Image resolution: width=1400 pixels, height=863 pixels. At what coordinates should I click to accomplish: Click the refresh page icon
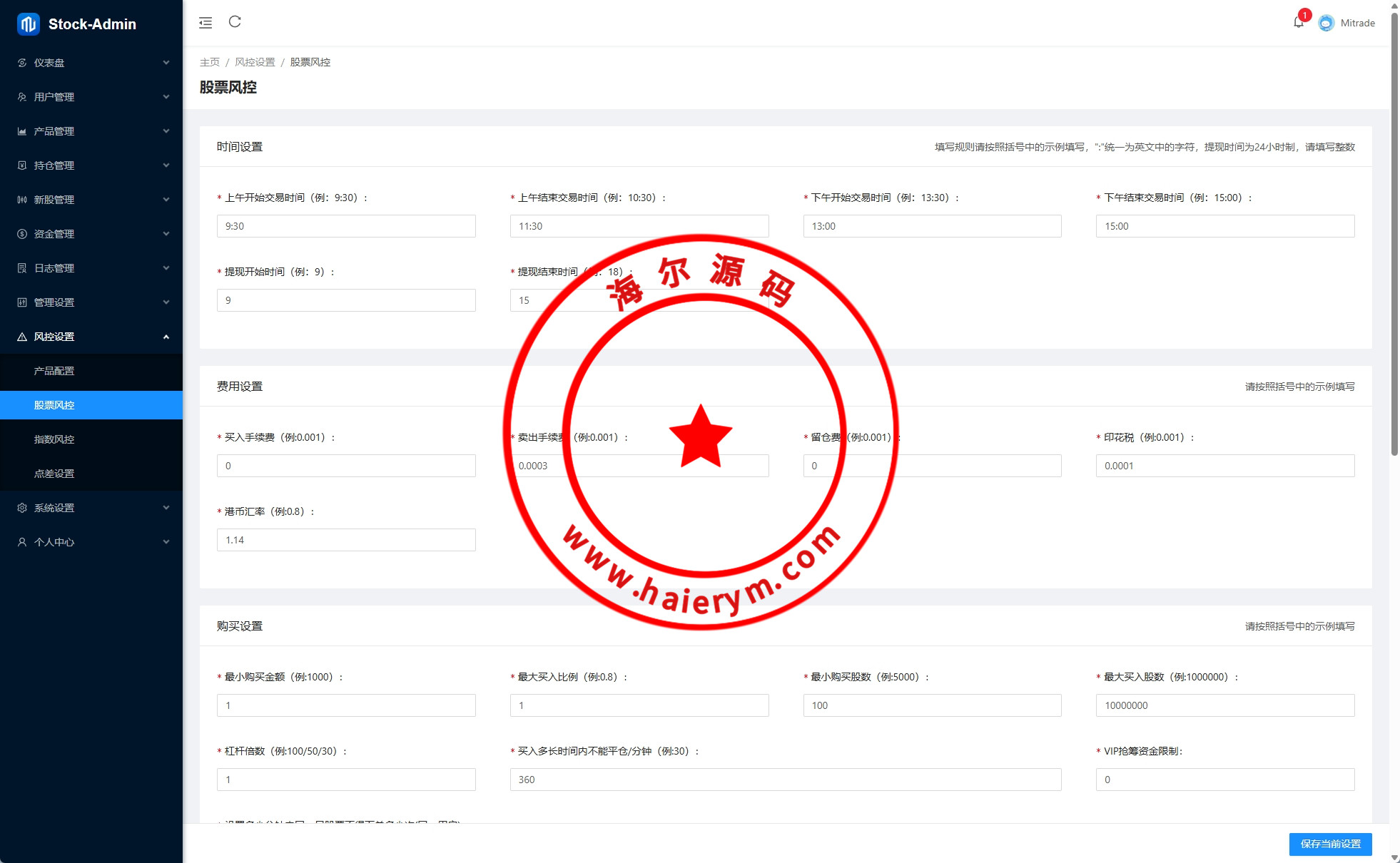tap(235, 22)
